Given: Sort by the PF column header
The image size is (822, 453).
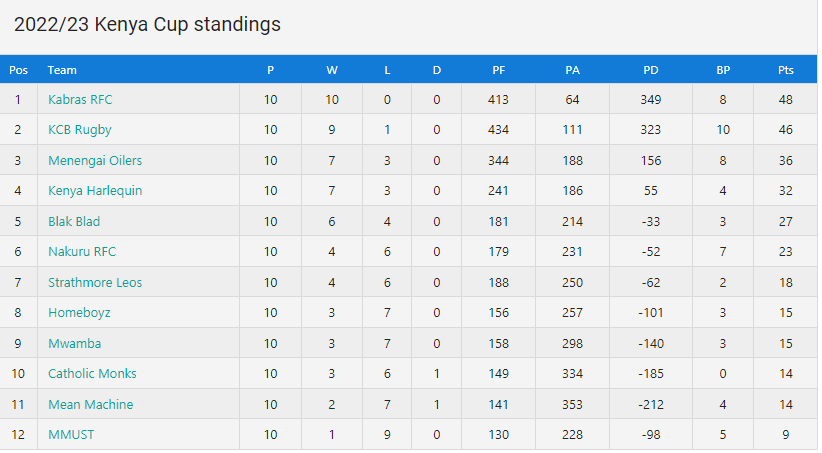Looking at the screenshot, I should click(499, 70).
